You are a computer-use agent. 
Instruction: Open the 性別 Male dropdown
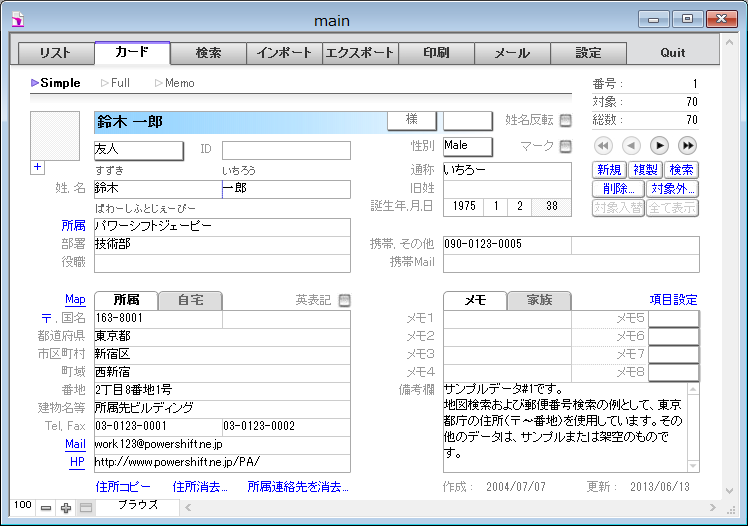(x=468, y=146)
